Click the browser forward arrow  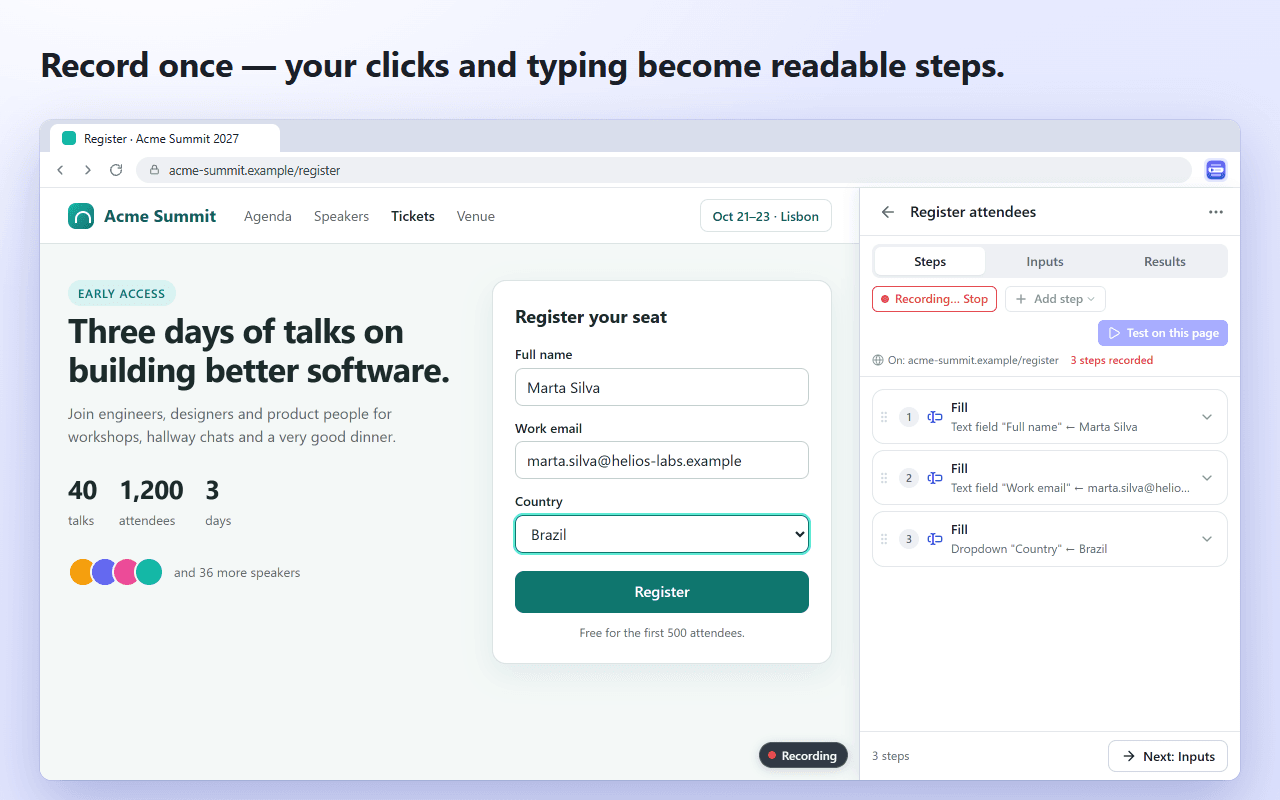(88, 170)
